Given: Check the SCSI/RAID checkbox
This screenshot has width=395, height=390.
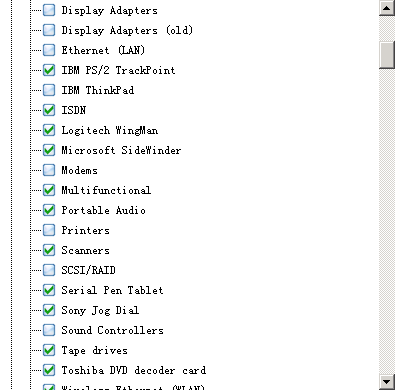Looking at the screenshot, I should point(49,270).
